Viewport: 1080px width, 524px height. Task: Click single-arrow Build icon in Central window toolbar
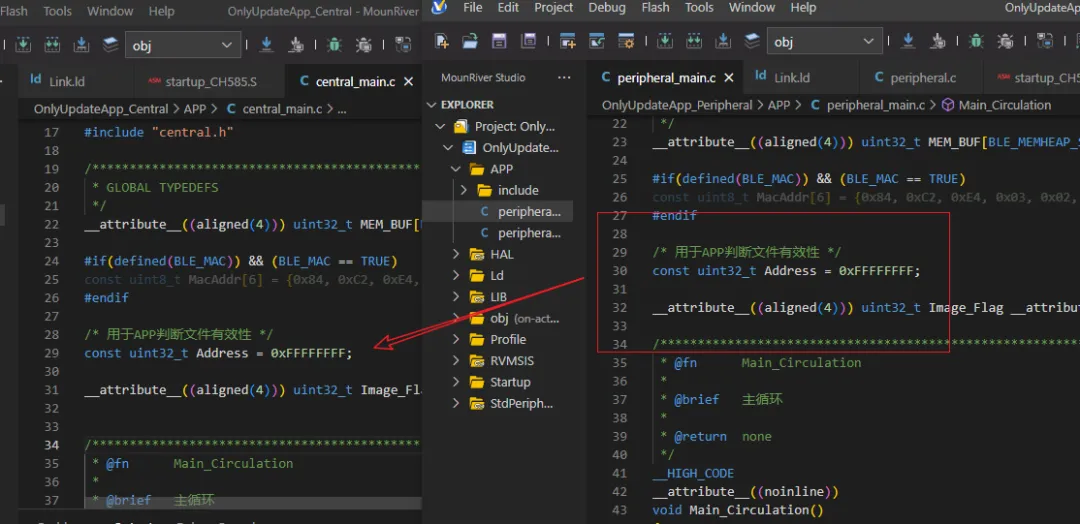click(x=23, y=45)
